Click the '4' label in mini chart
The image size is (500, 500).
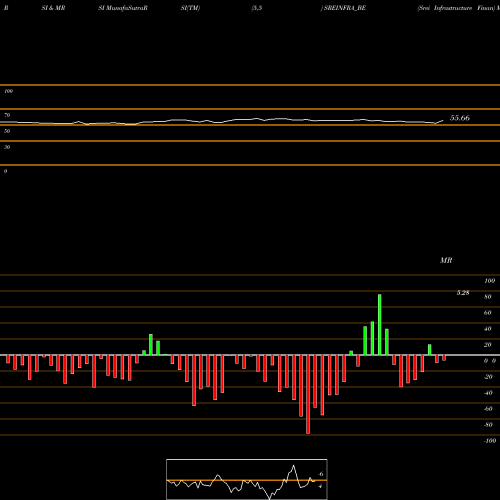pyautogui.click(x=320, y=486)
